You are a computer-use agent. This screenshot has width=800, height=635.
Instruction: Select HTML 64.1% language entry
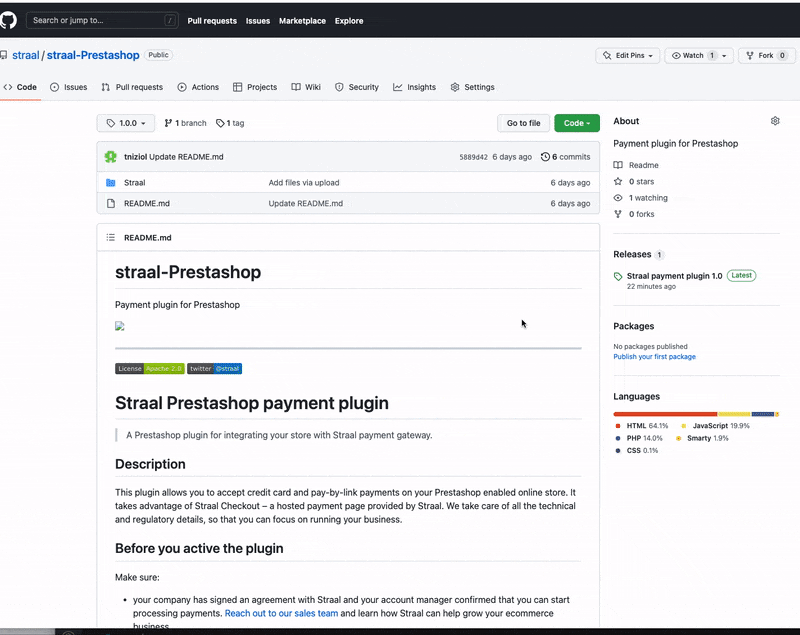(642, 426)
